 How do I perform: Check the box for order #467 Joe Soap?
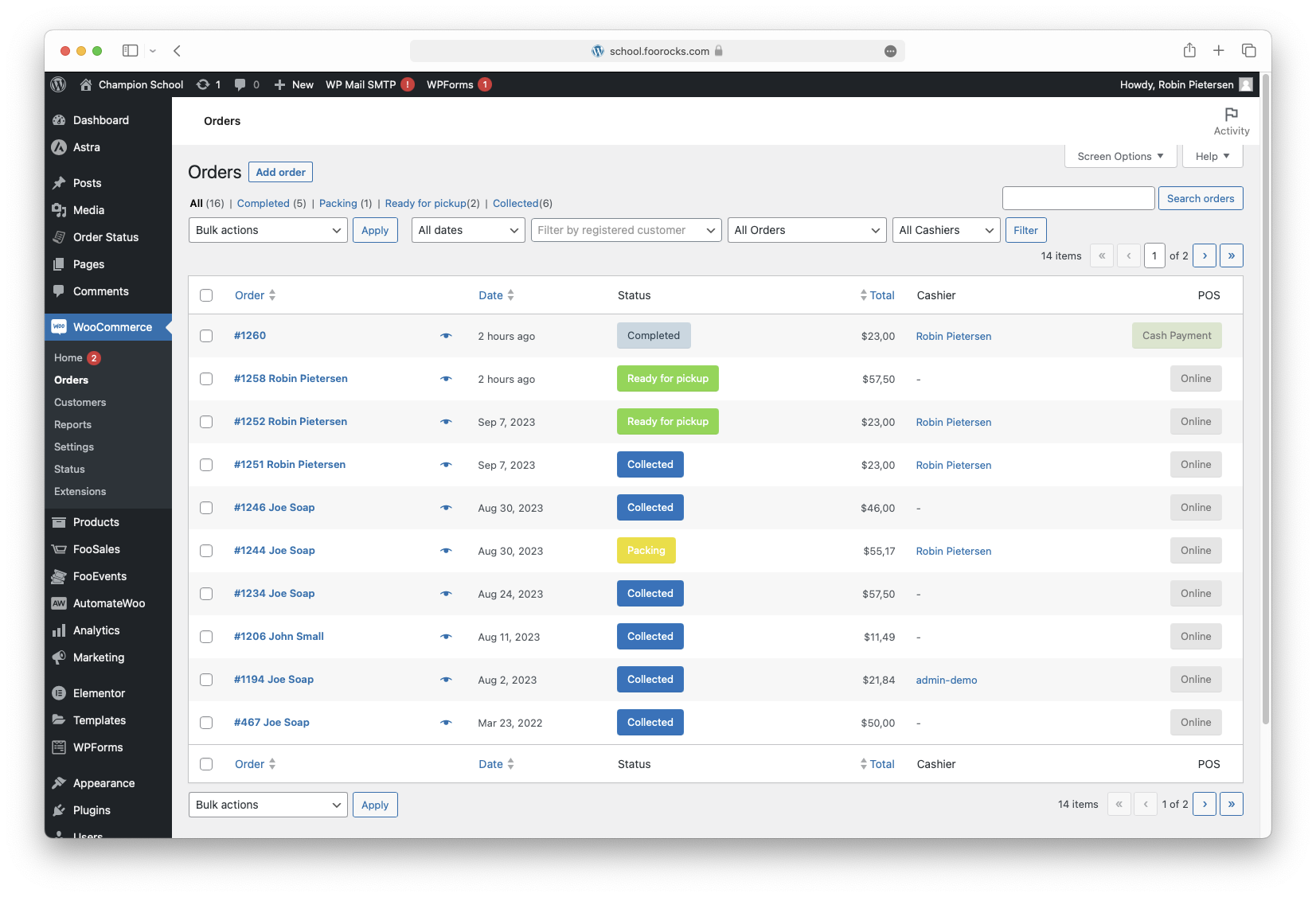point(206,723)
